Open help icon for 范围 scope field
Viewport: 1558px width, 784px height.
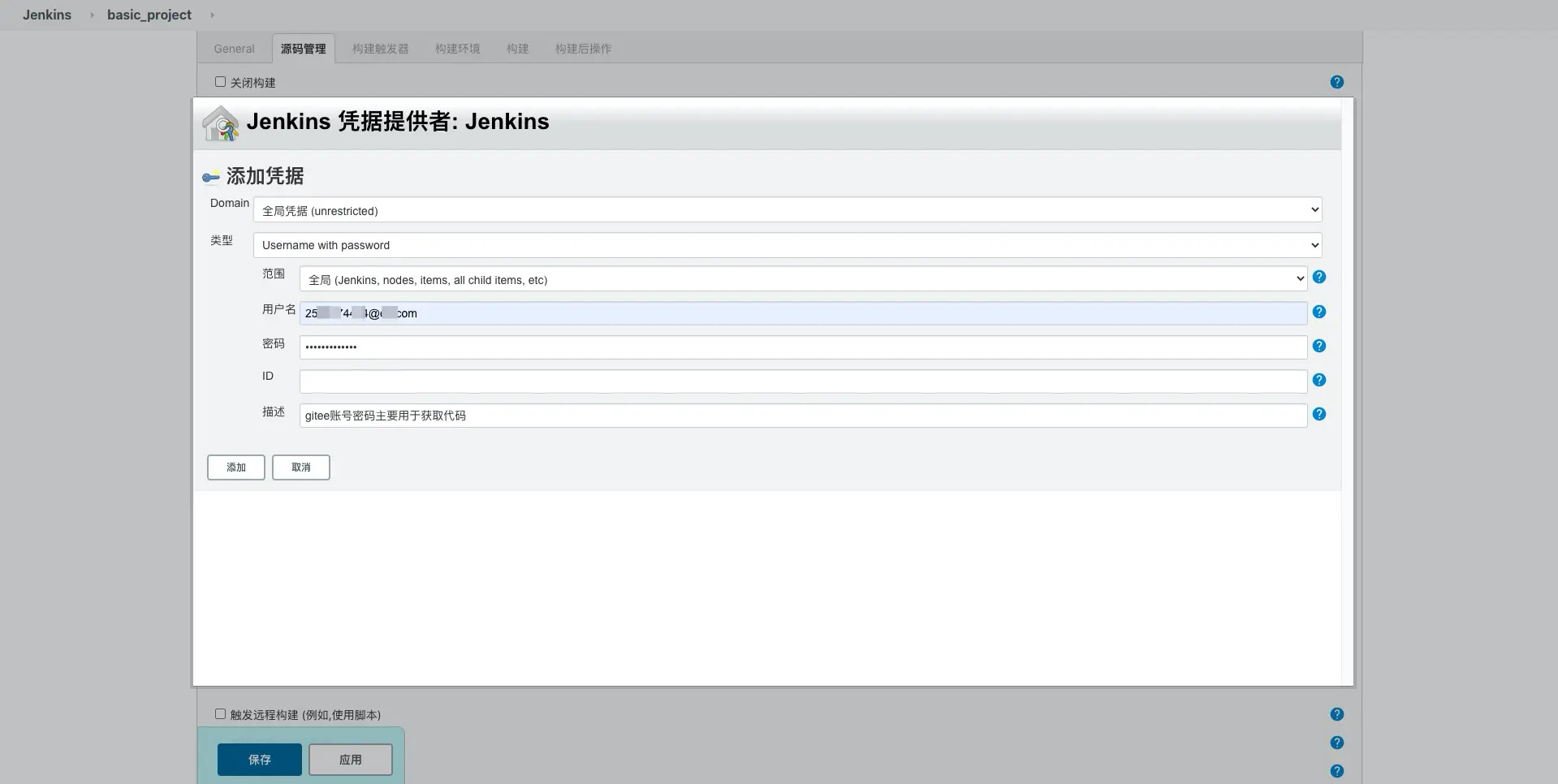(x=1319, y=277)
